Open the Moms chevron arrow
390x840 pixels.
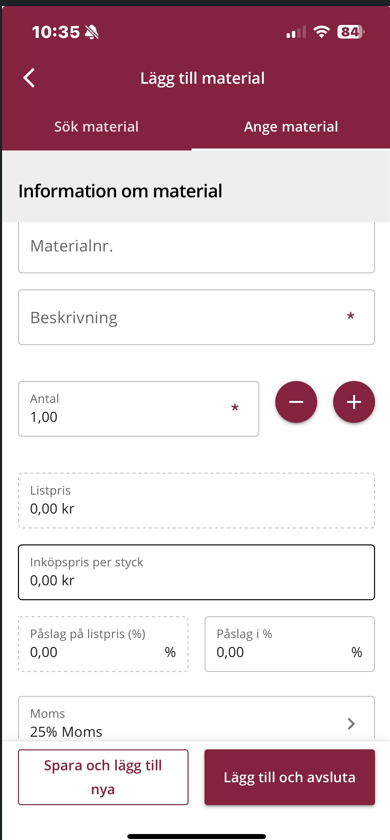(351, 724)
